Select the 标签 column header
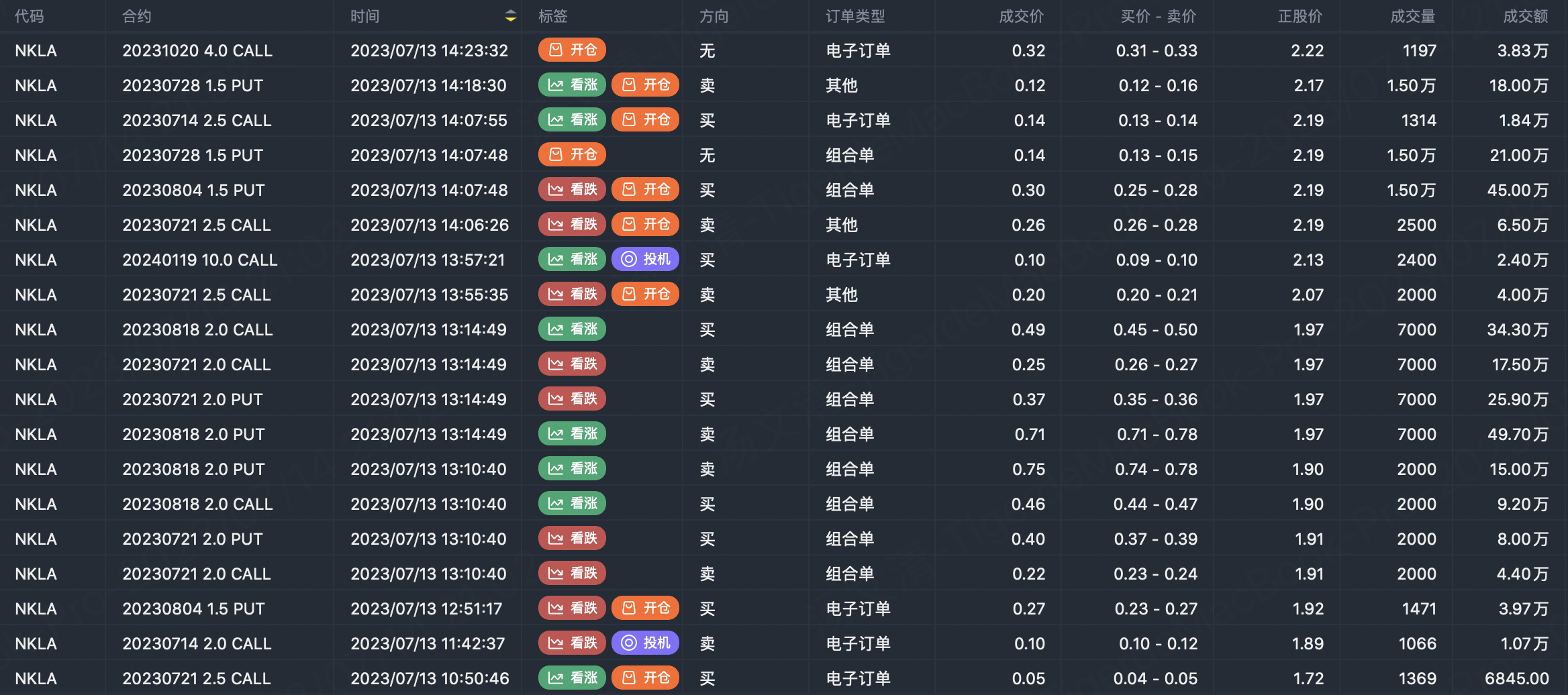Image resolution: width=1568 pixels, height=695 pixels. click(x=553, y=16)
